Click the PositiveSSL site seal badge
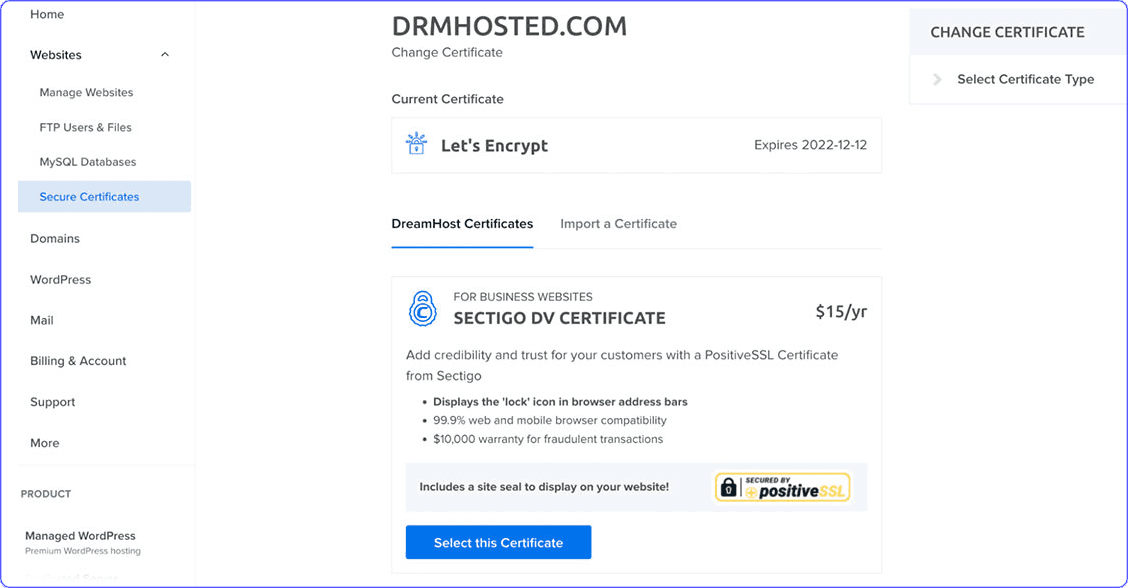 783,487
